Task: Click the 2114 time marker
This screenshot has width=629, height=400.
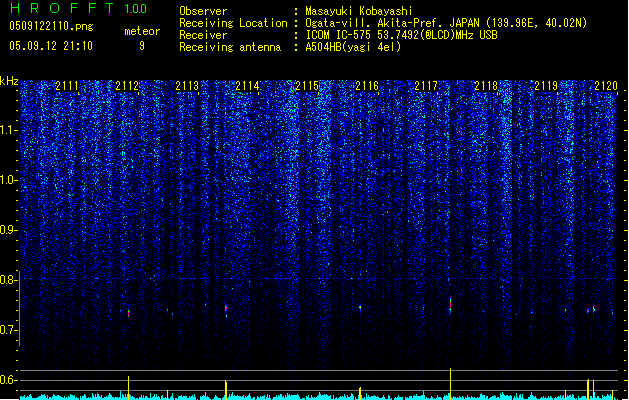Action: click(x=247, y=86)
